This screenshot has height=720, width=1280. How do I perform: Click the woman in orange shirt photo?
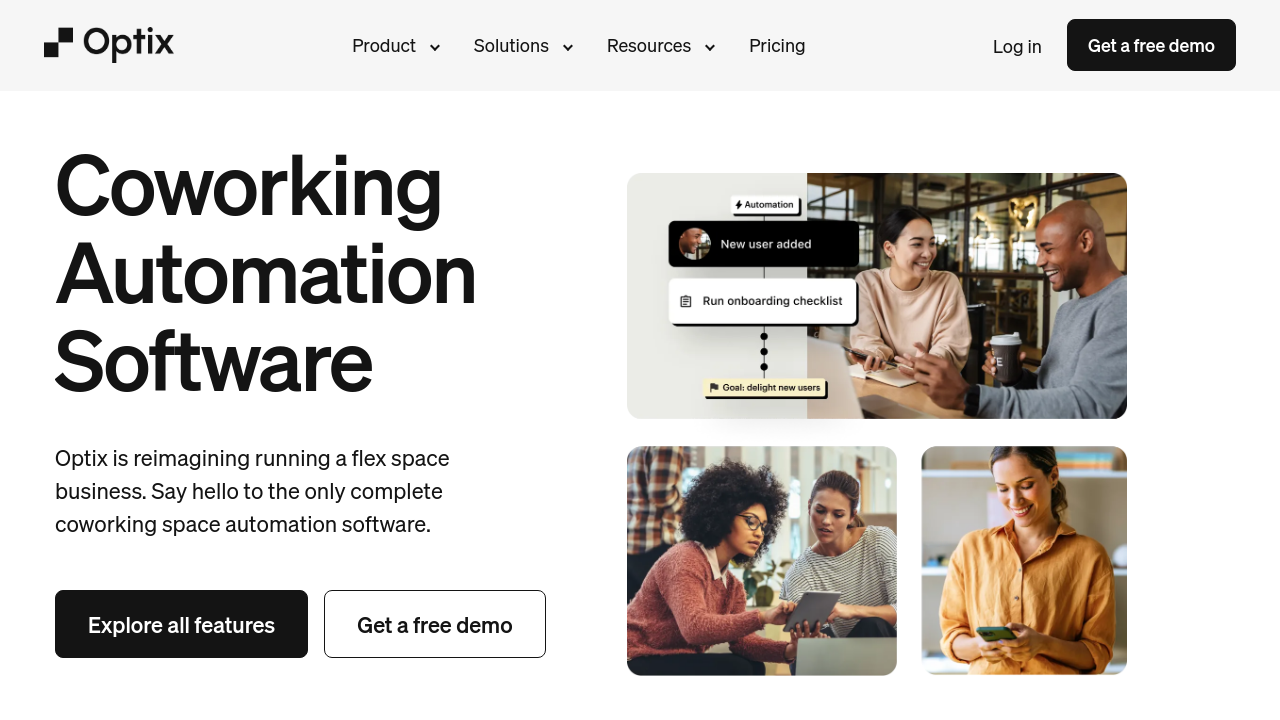pos(1024,560)
